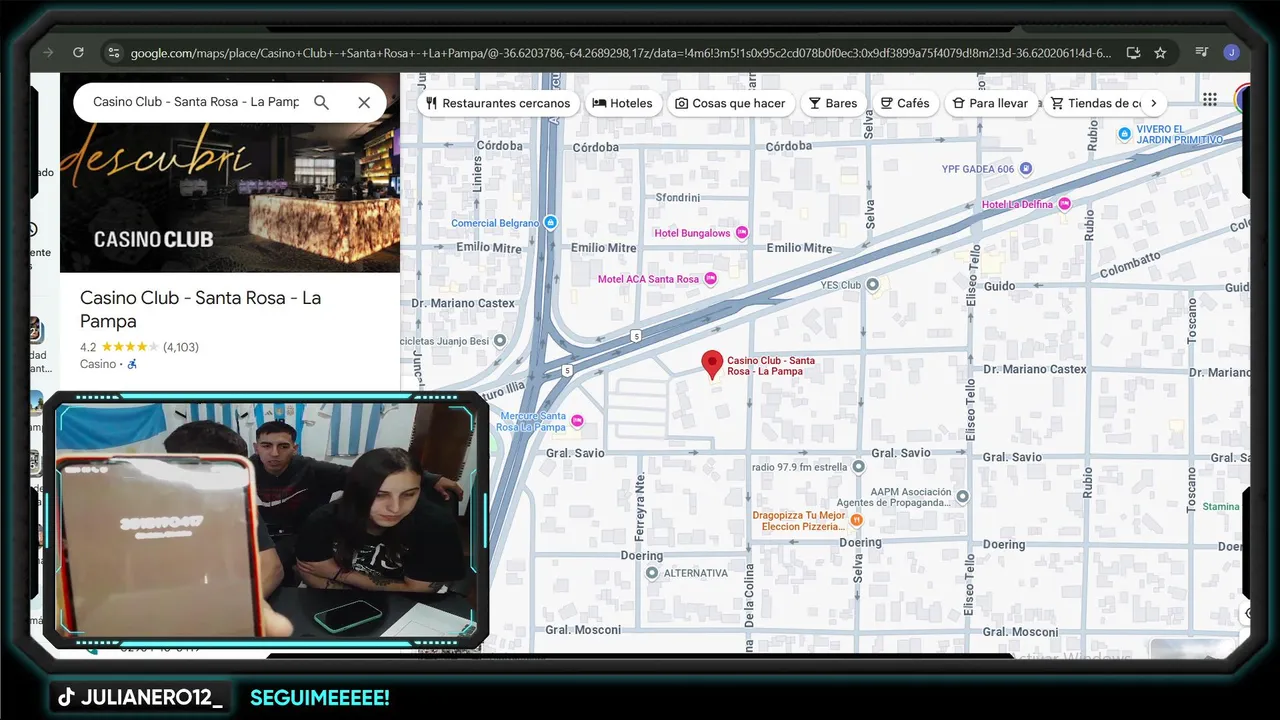1280x720 pixels.
Task: Select Motel ACA Santa Rosa marker
Action: tap(710, 279)
